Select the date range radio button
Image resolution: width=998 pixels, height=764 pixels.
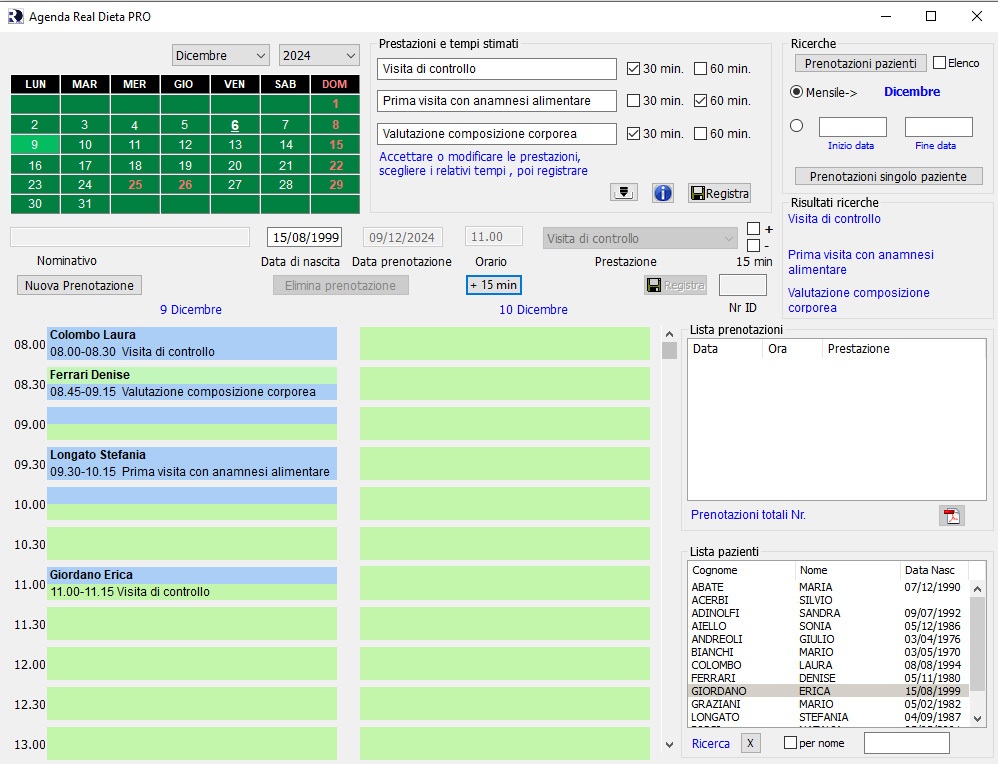point(796,125)
